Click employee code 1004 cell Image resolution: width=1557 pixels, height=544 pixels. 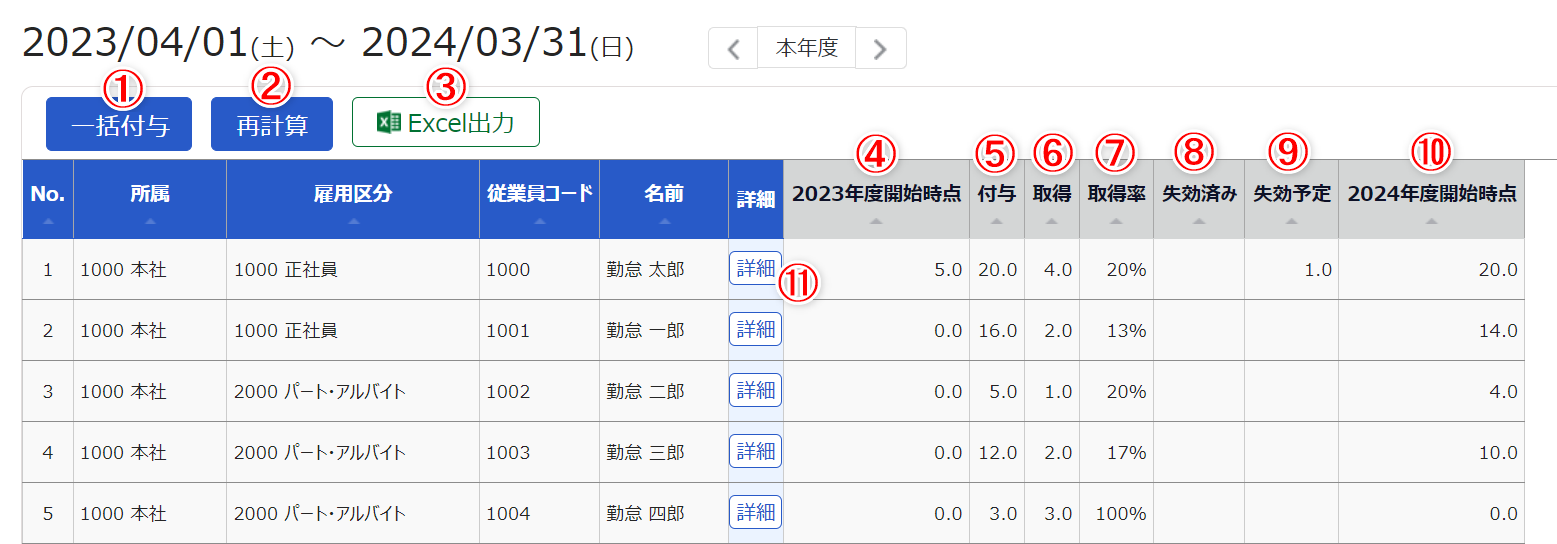(540, 514)
